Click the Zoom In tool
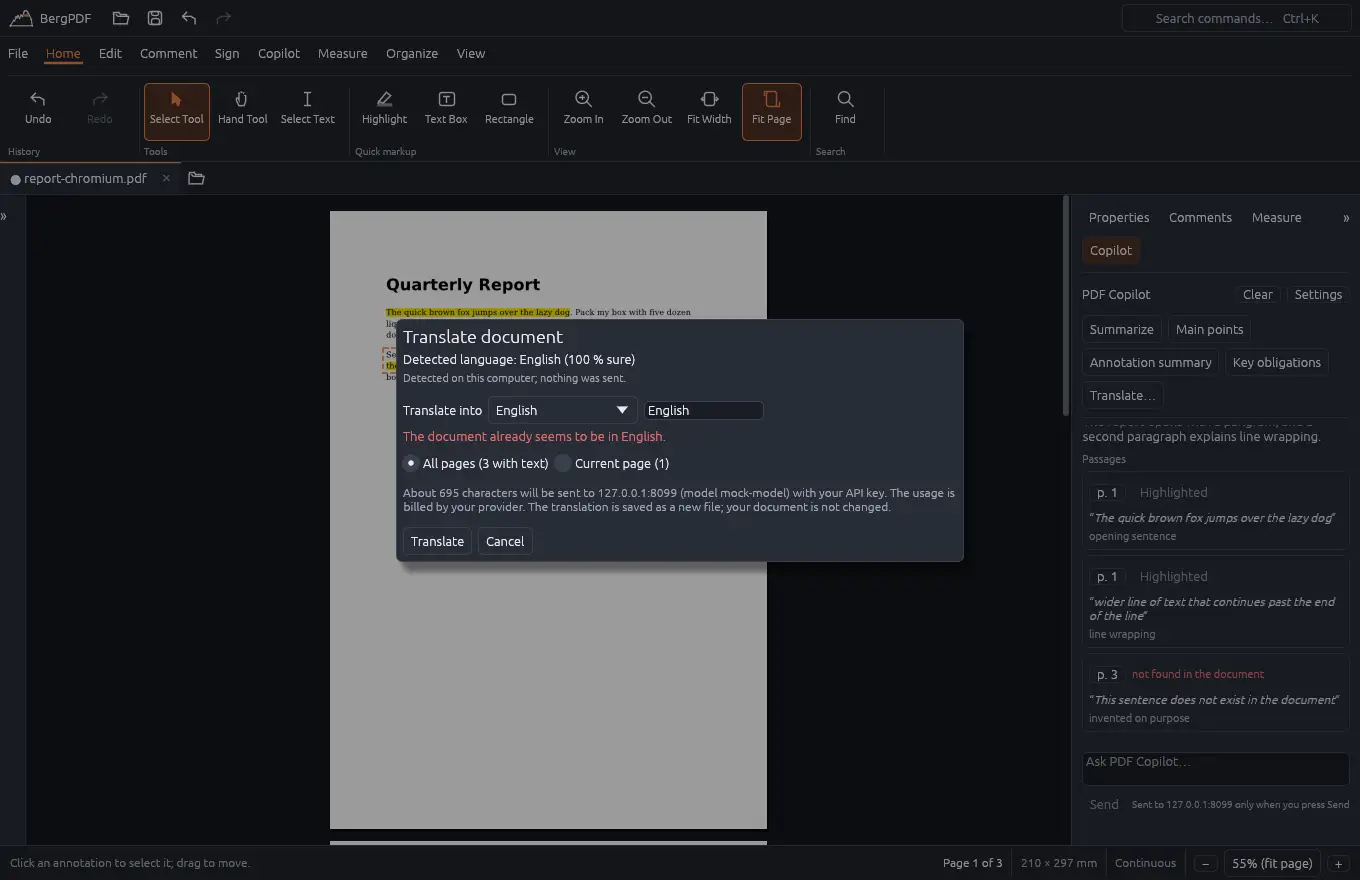The height and width of the screenshot is (880, 1360). click(583, 111)
